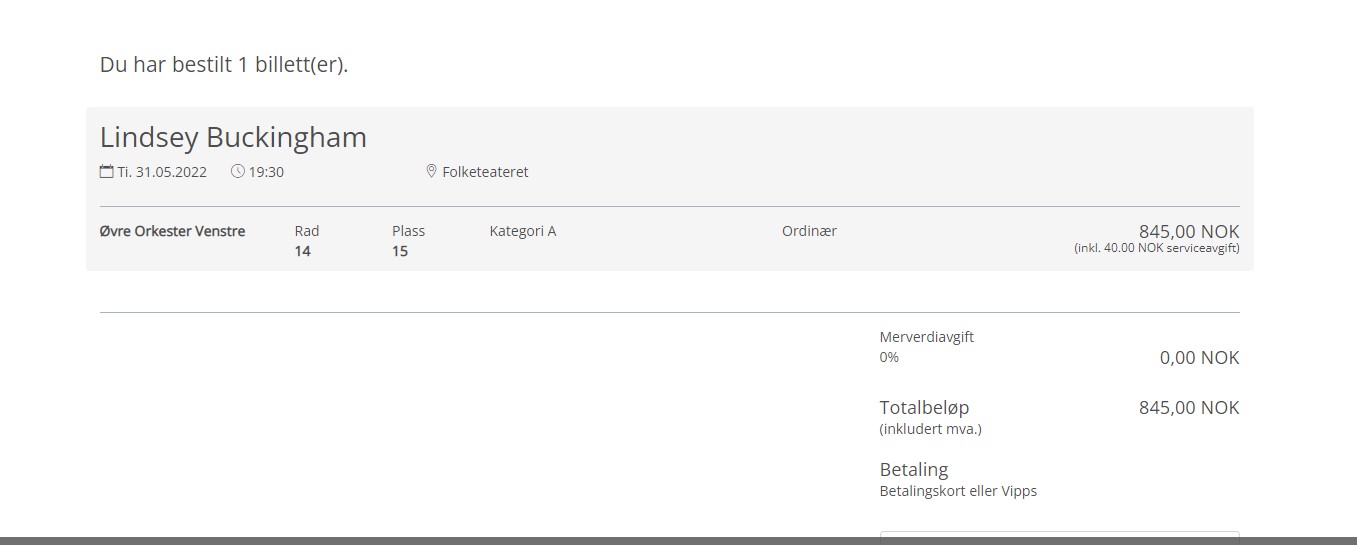Image resolution: width=1357 pixels, height=545 pixels.
Task: Click the row number 14
Action: (x=302, y=251)
